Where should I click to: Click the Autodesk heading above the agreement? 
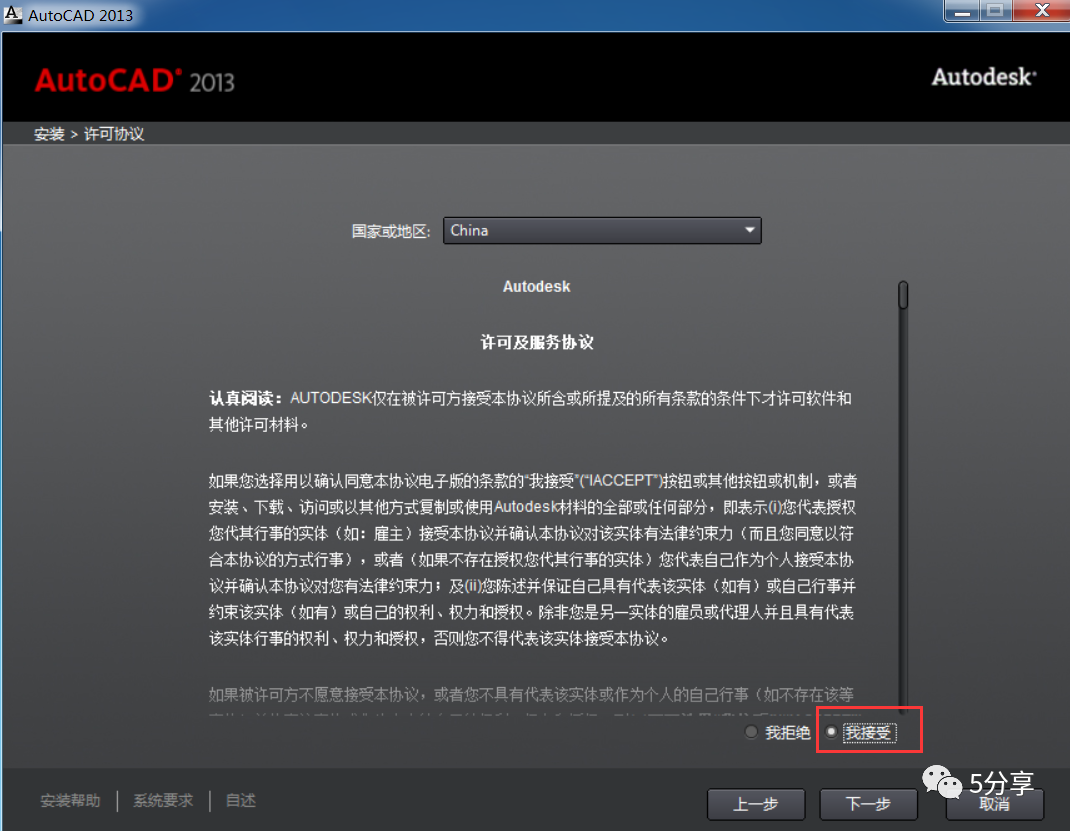click(x=536, y=287)
